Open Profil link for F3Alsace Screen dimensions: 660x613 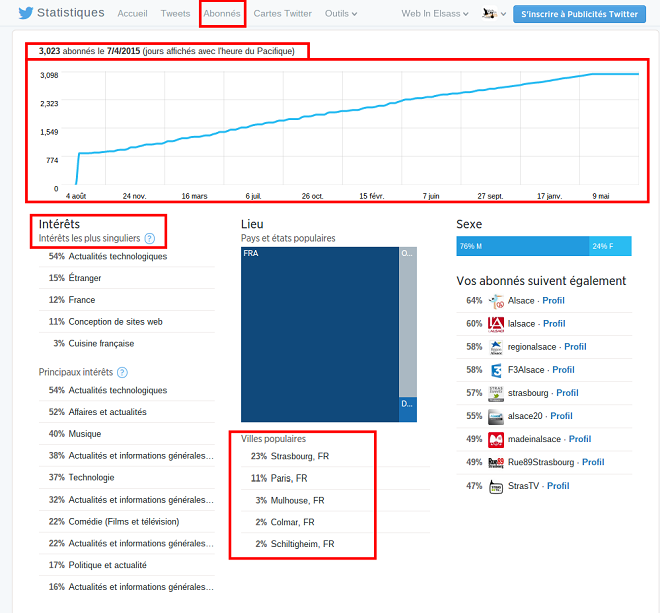click(x=563, y=370)
